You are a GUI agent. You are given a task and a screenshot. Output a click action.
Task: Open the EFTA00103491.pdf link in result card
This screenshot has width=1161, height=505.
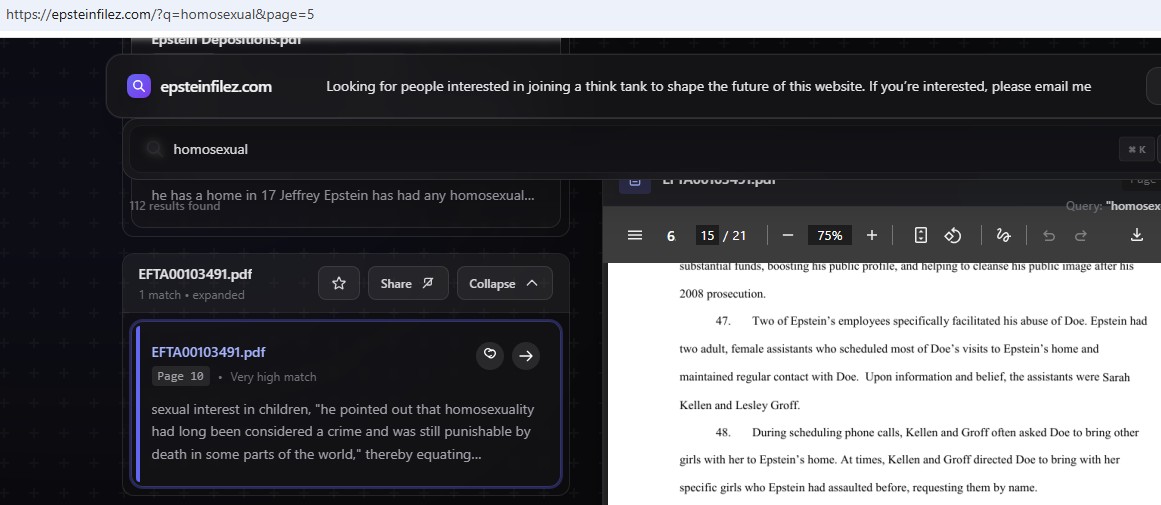pos(208,352)
